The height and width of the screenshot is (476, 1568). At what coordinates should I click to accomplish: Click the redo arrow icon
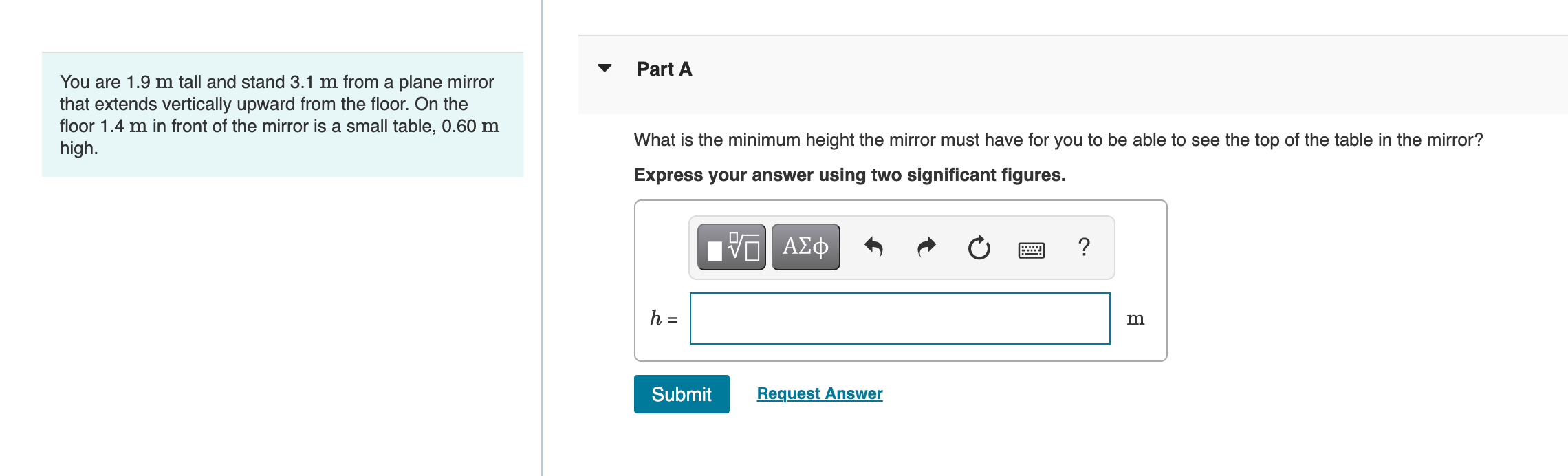(x=926, y=247)
